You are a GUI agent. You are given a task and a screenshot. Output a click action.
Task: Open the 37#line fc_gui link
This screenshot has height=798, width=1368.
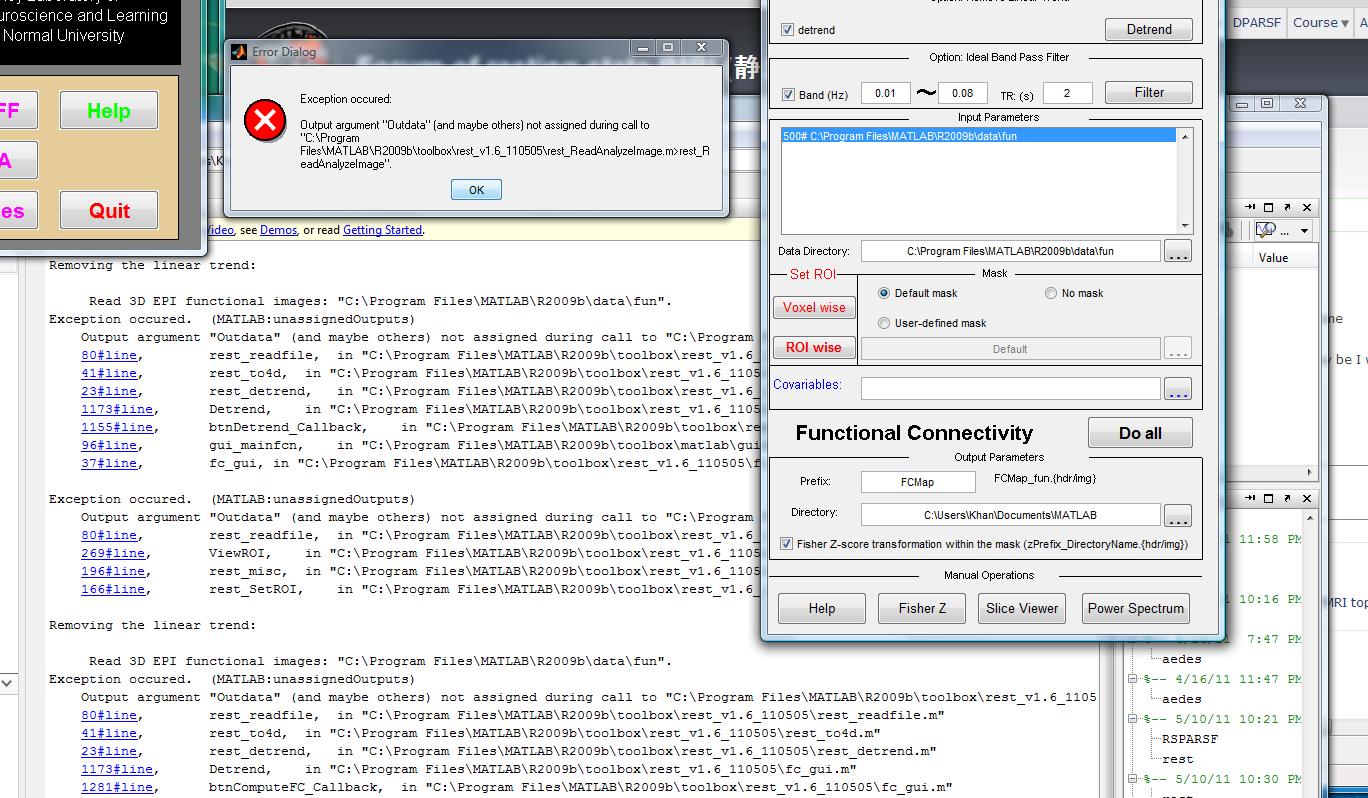click(x=110, y=463)
